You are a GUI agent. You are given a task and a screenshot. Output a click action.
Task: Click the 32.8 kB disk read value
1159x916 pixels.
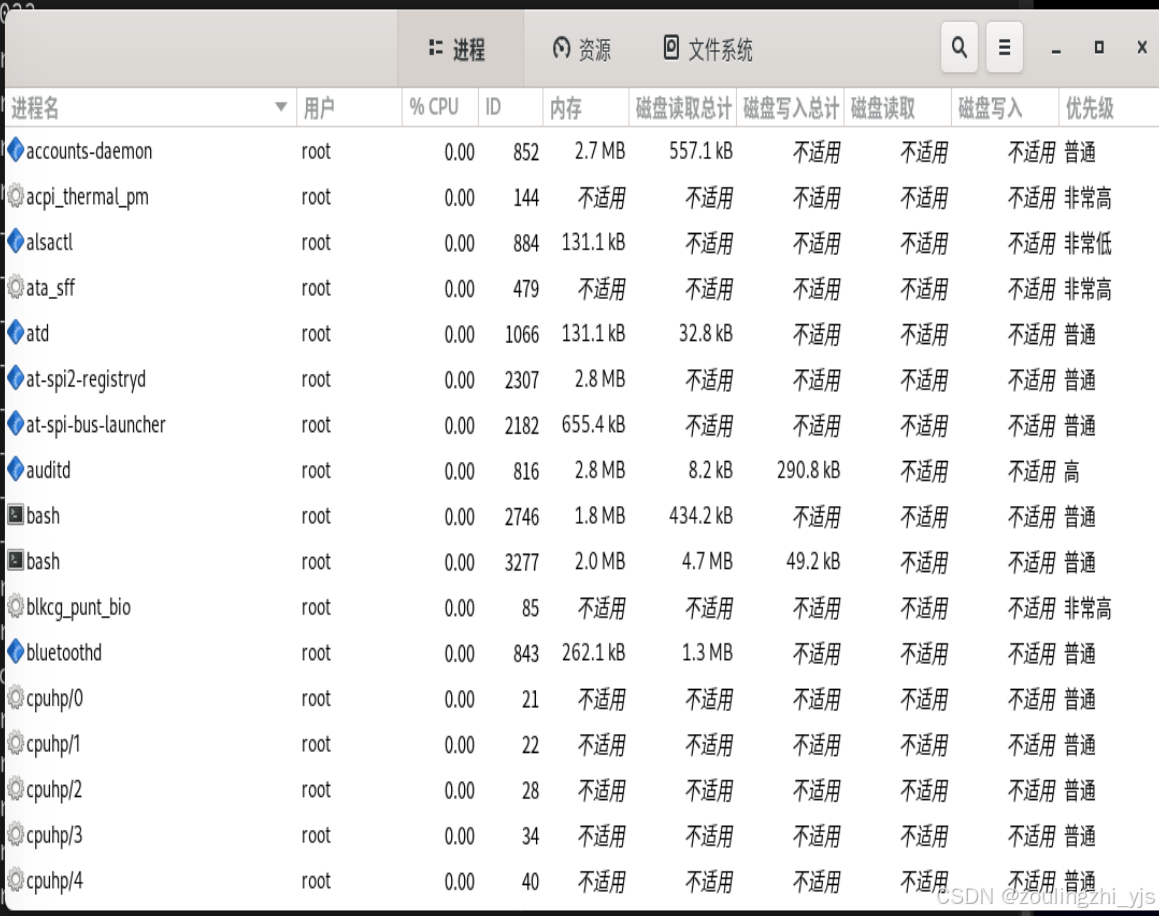[x=706, y=334]
